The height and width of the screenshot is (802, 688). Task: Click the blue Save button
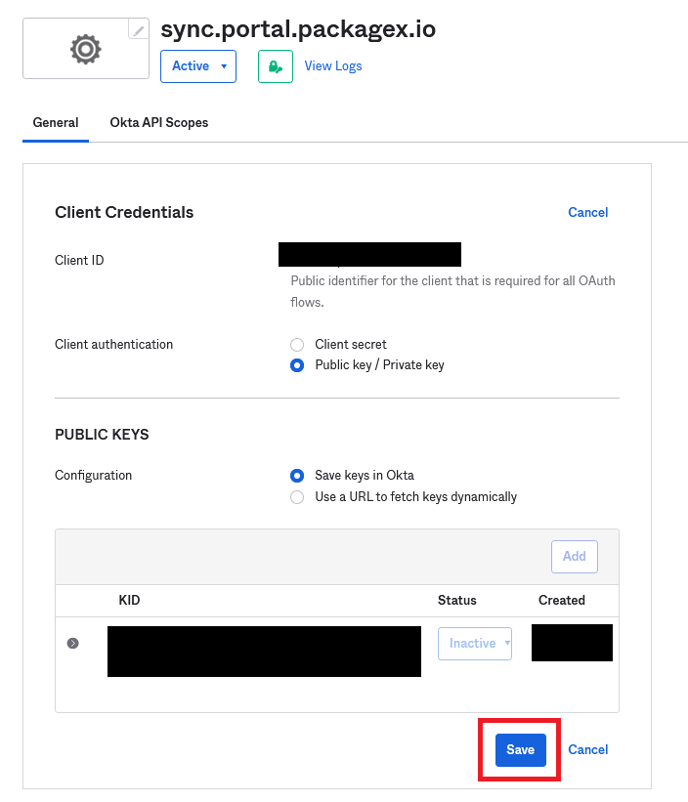tap(520, 750)
